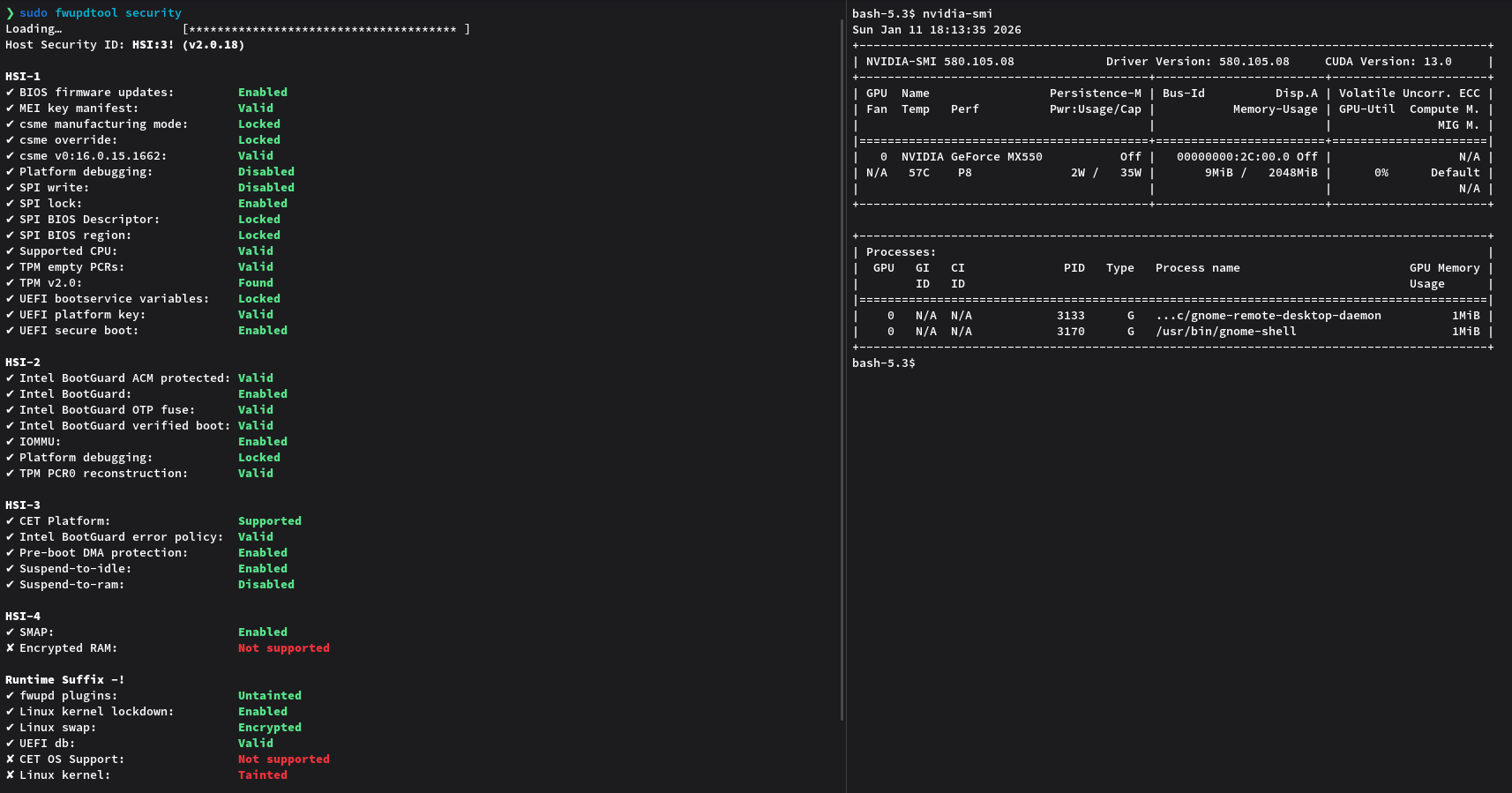Click 'Disabled' value next to SPI write

(266, 188)
